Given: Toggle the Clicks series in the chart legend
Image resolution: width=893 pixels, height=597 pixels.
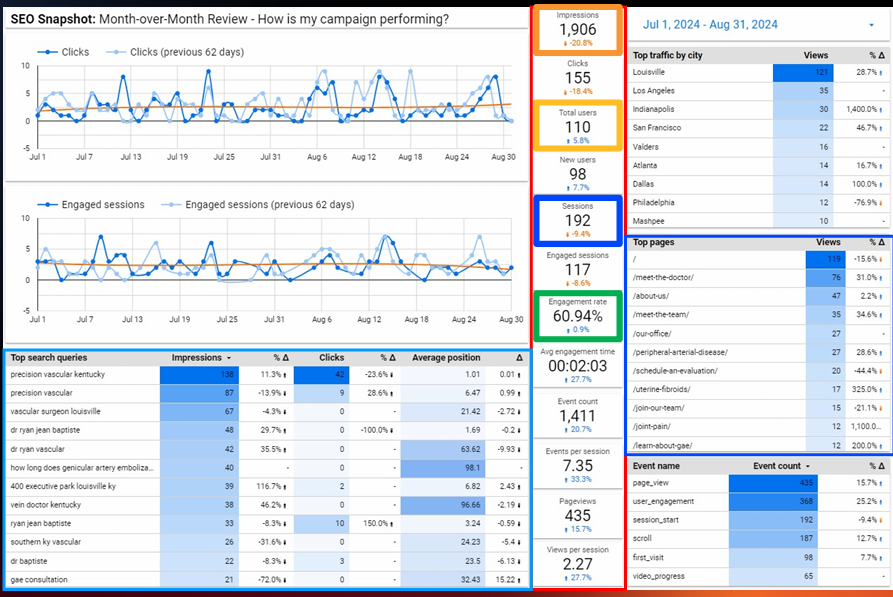Looking at the screenshot, I should click(68, 51).
